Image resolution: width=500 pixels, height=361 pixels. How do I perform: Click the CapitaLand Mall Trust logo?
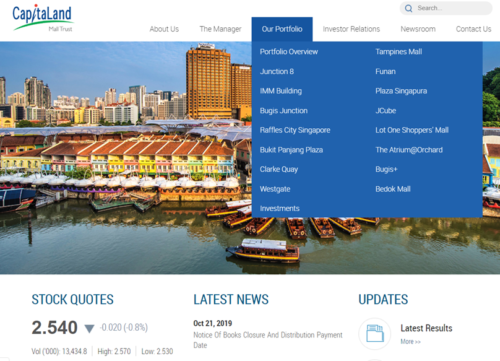click(42, 17)
